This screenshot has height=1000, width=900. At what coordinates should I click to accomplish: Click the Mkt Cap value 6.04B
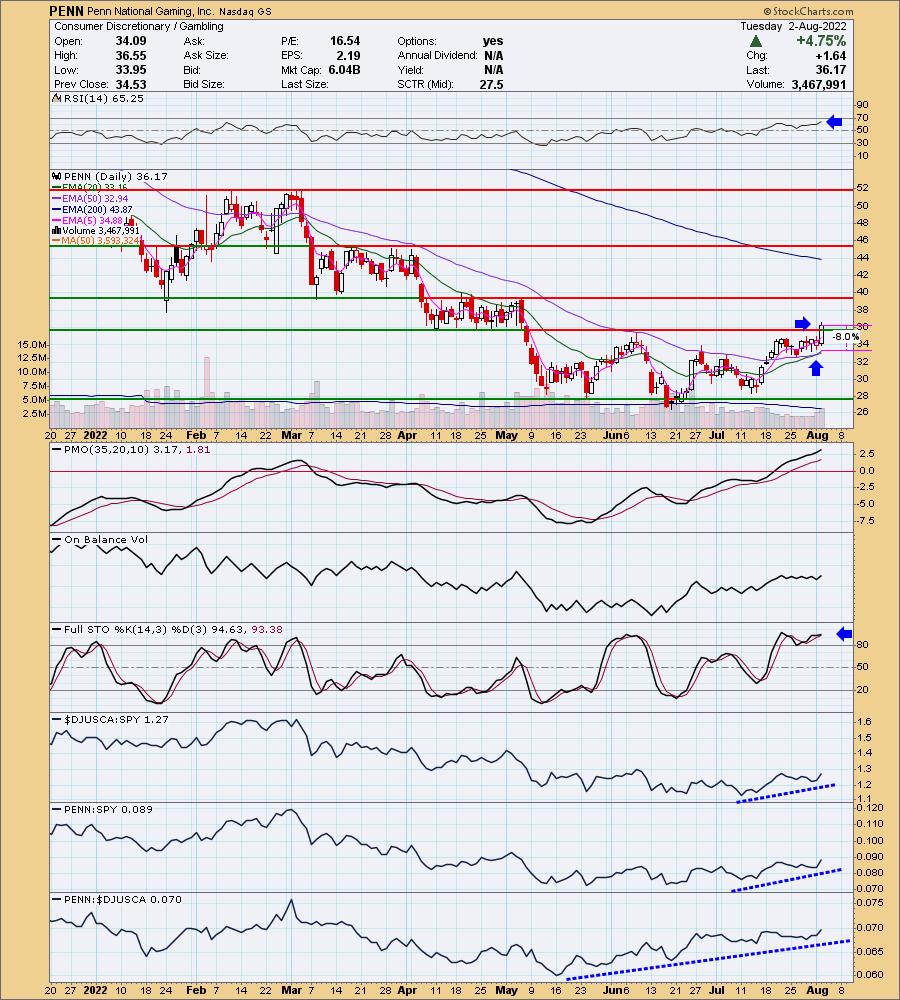[344, 70]
